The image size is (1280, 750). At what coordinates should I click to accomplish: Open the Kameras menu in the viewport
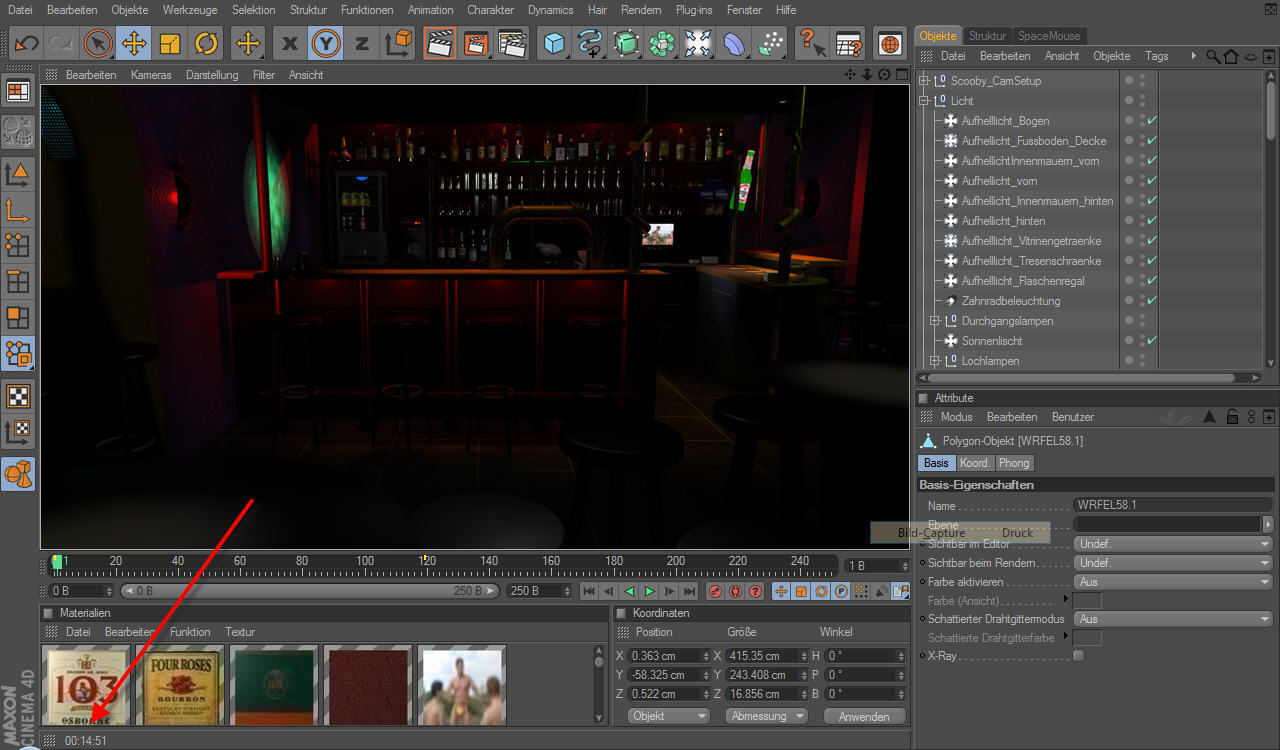151,75
